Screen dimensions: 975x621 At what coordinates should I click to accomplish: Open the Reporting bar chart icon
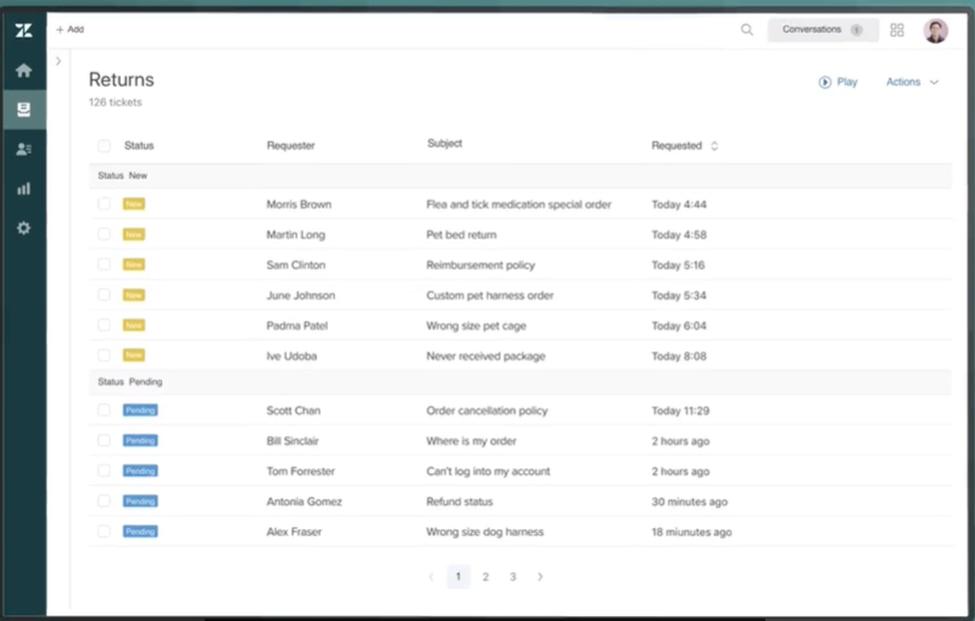coord(23,188)
